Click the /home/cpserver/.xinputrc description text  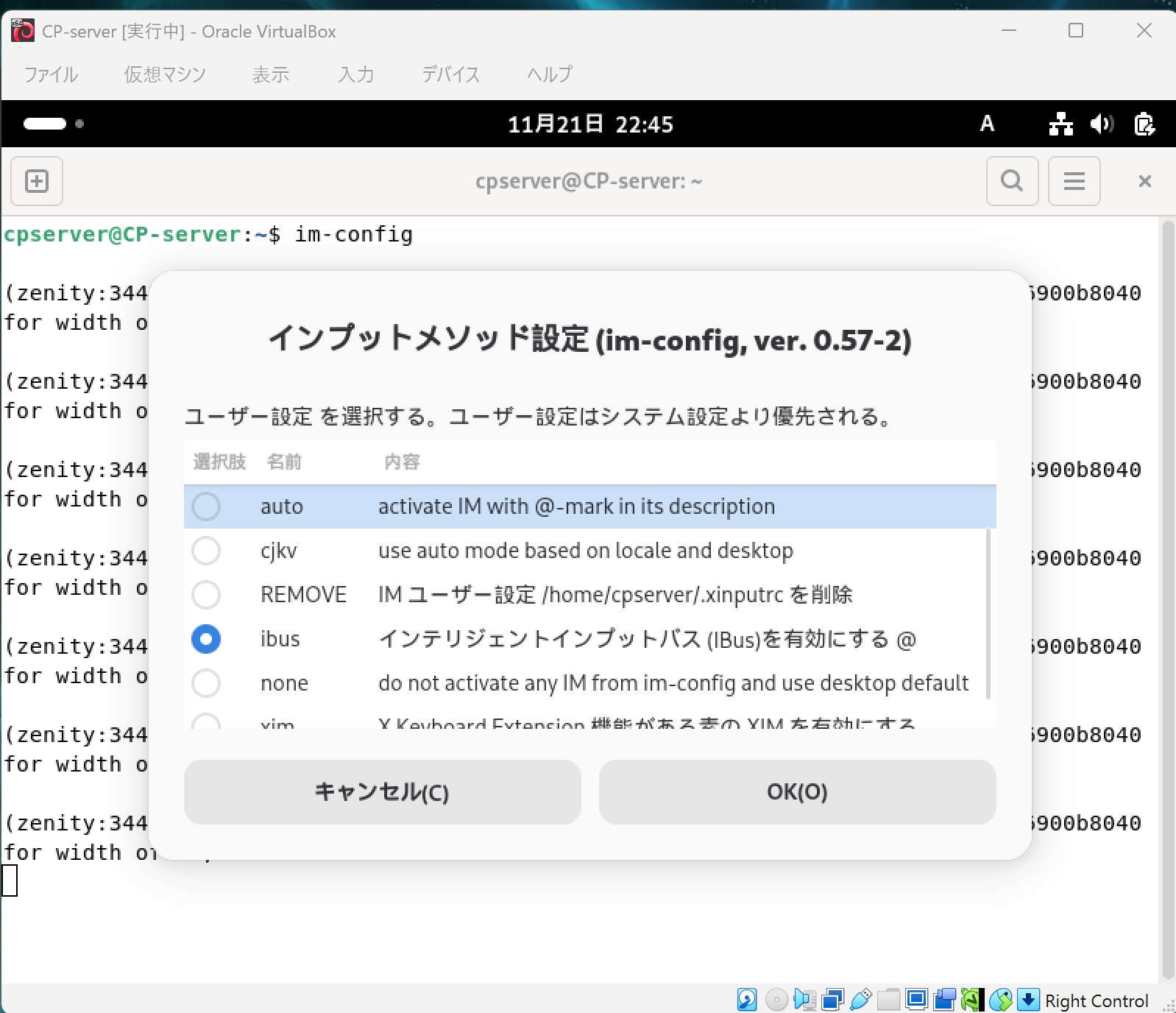[x=615, y=595]
